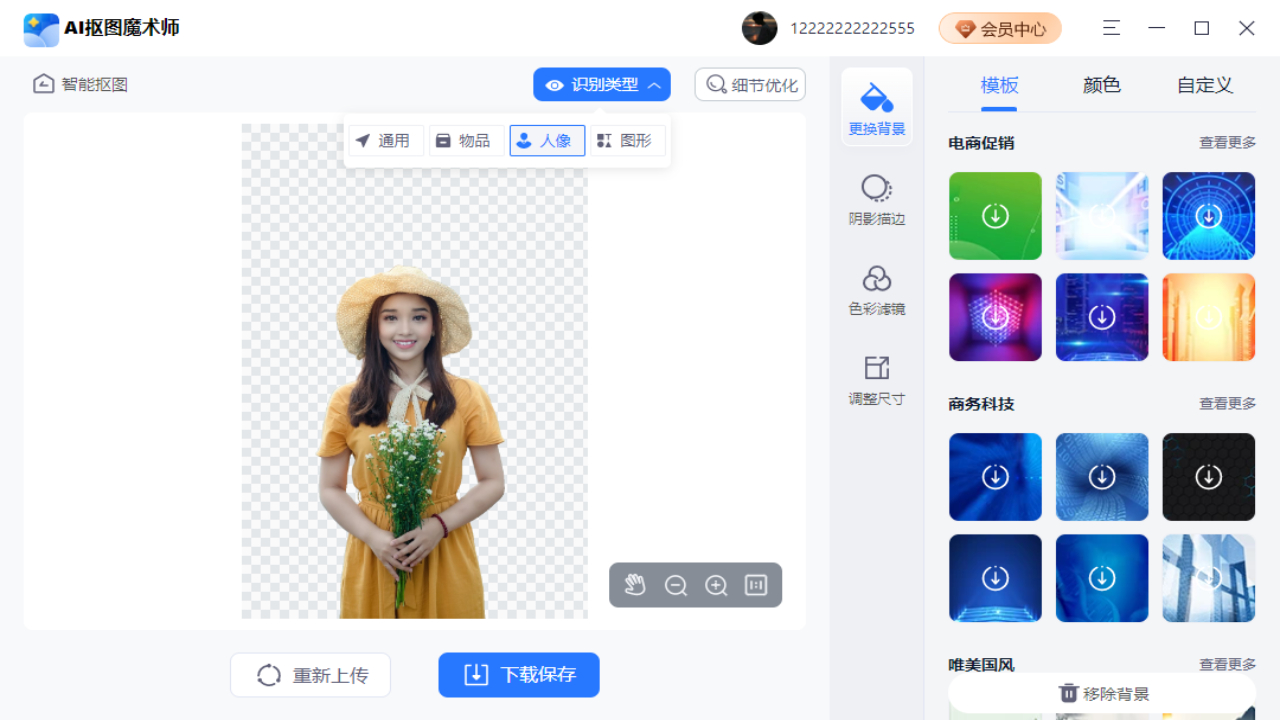Apply the green 电商促销 background template
1280x720 pixels.
[995, 216]
